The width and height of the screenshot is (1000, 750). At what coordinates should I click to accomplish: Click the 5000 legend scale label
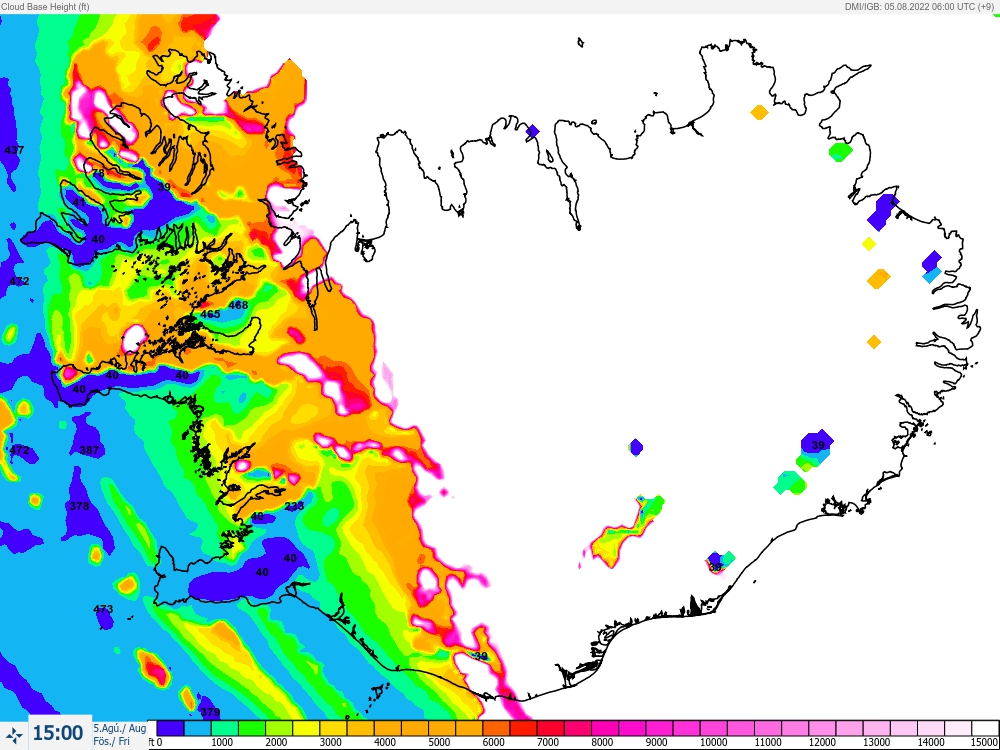tap(439, 743)
